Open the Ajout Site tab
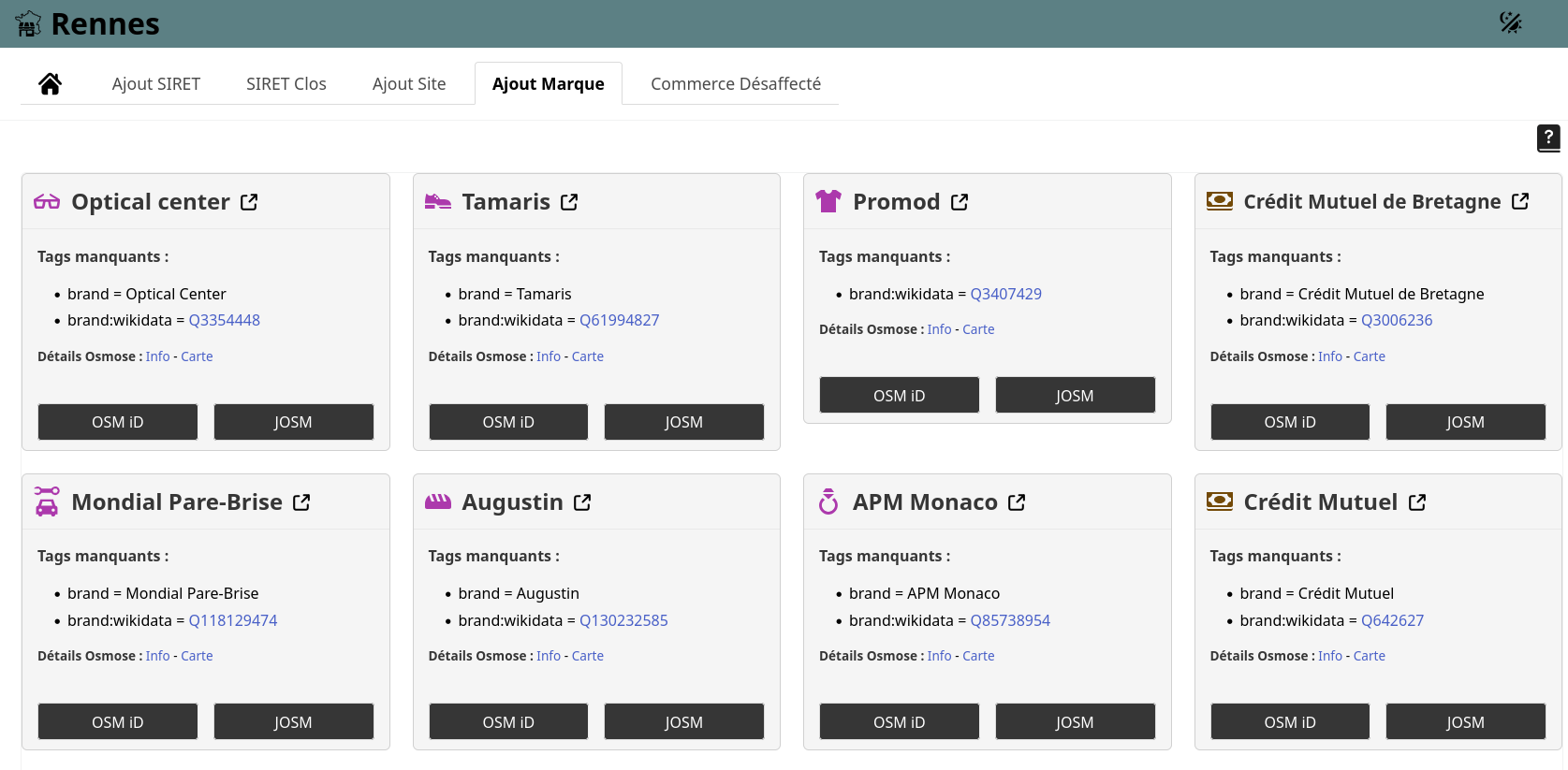The image size is (1568, 770). tap(409, 84)
